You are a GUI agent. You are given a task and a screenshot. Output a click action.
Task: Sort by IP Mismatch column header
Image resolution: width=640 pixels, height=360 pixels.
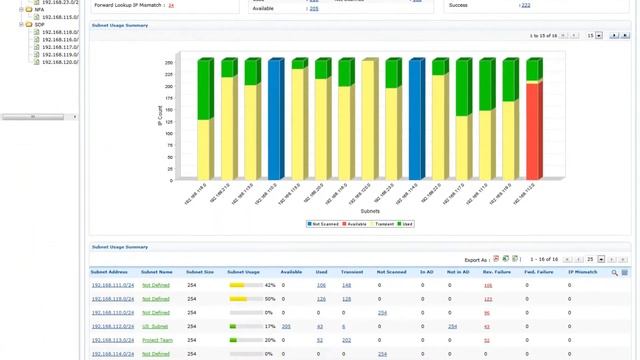pos(582,272)
